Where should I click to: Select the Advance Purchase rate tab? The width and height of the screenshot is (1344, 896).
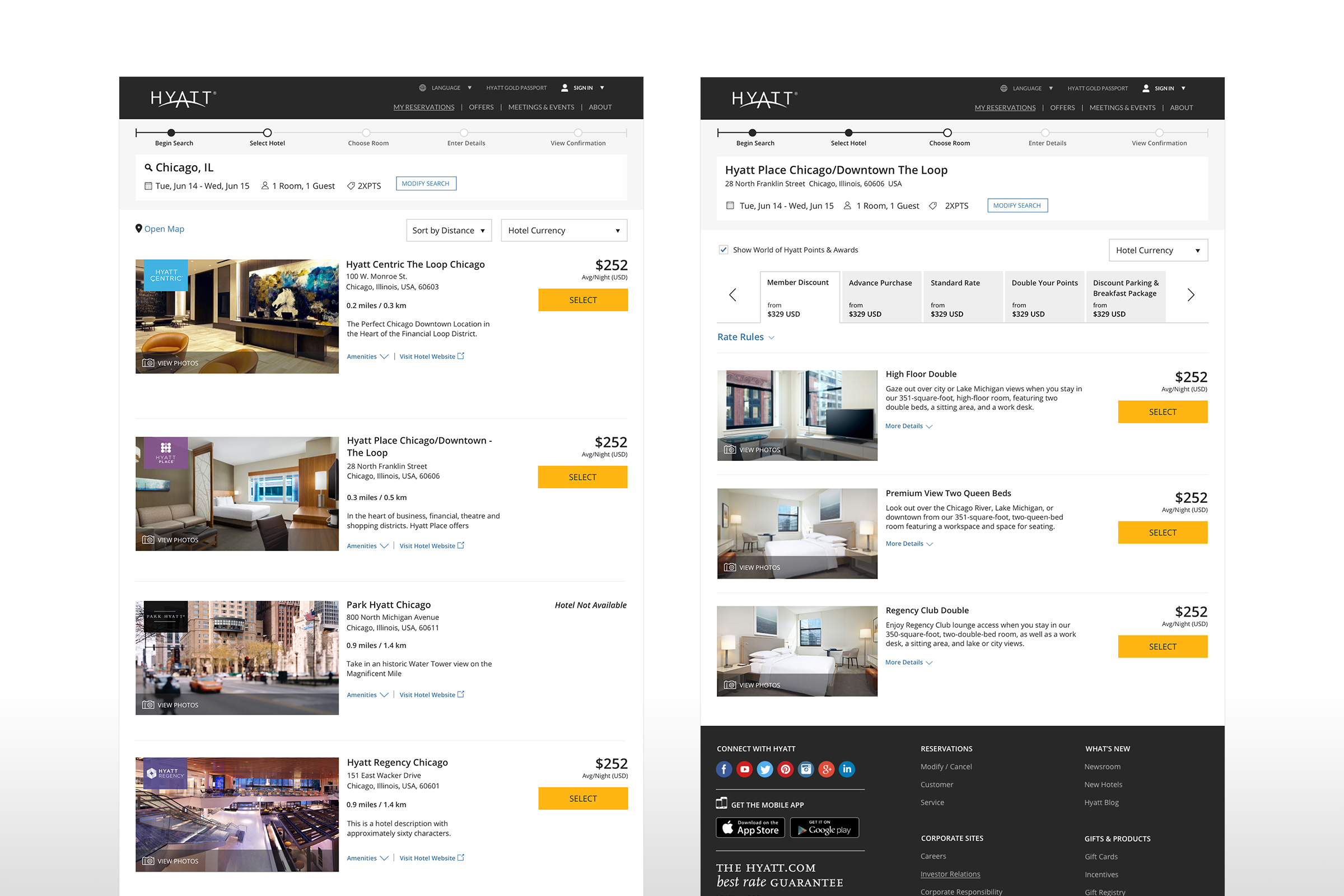881,297
